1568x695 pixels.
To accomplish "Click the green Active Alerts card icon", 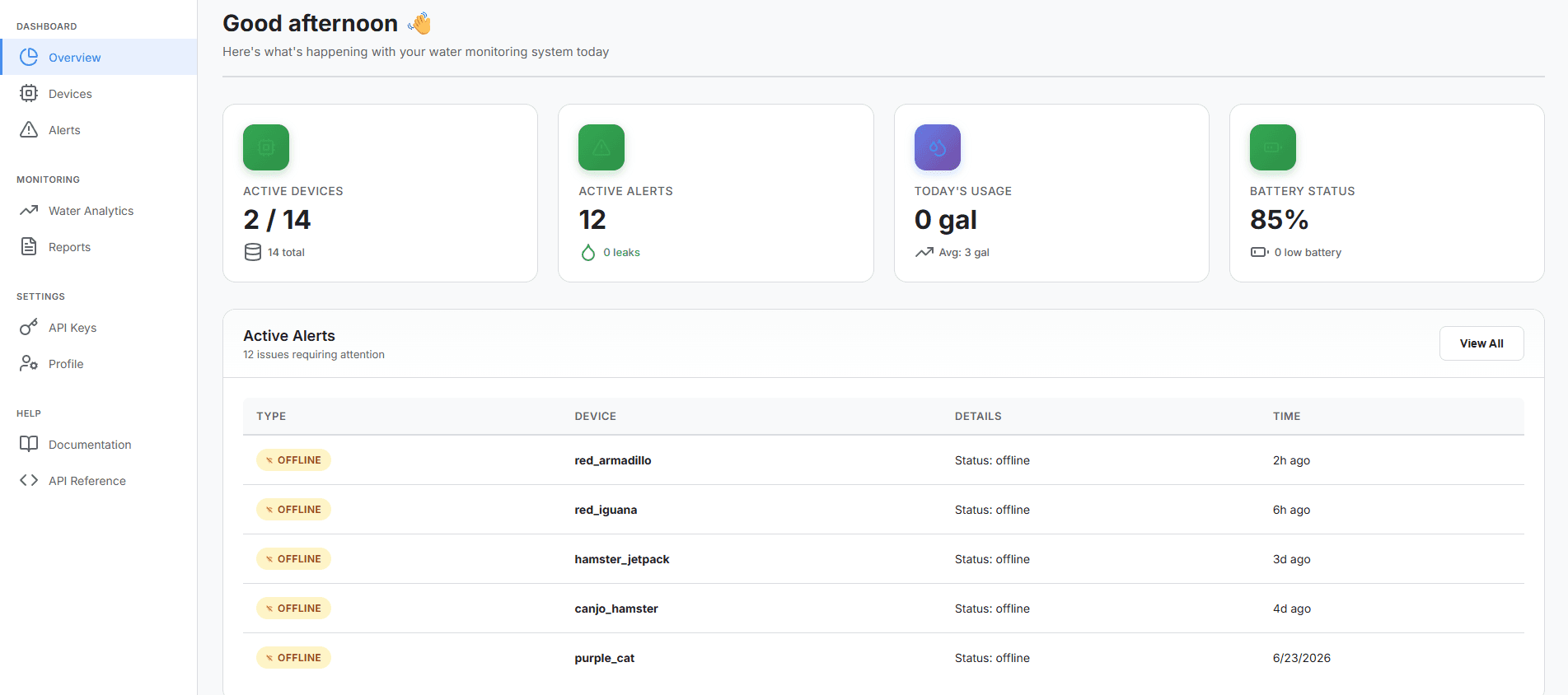I will coord(601,147).
